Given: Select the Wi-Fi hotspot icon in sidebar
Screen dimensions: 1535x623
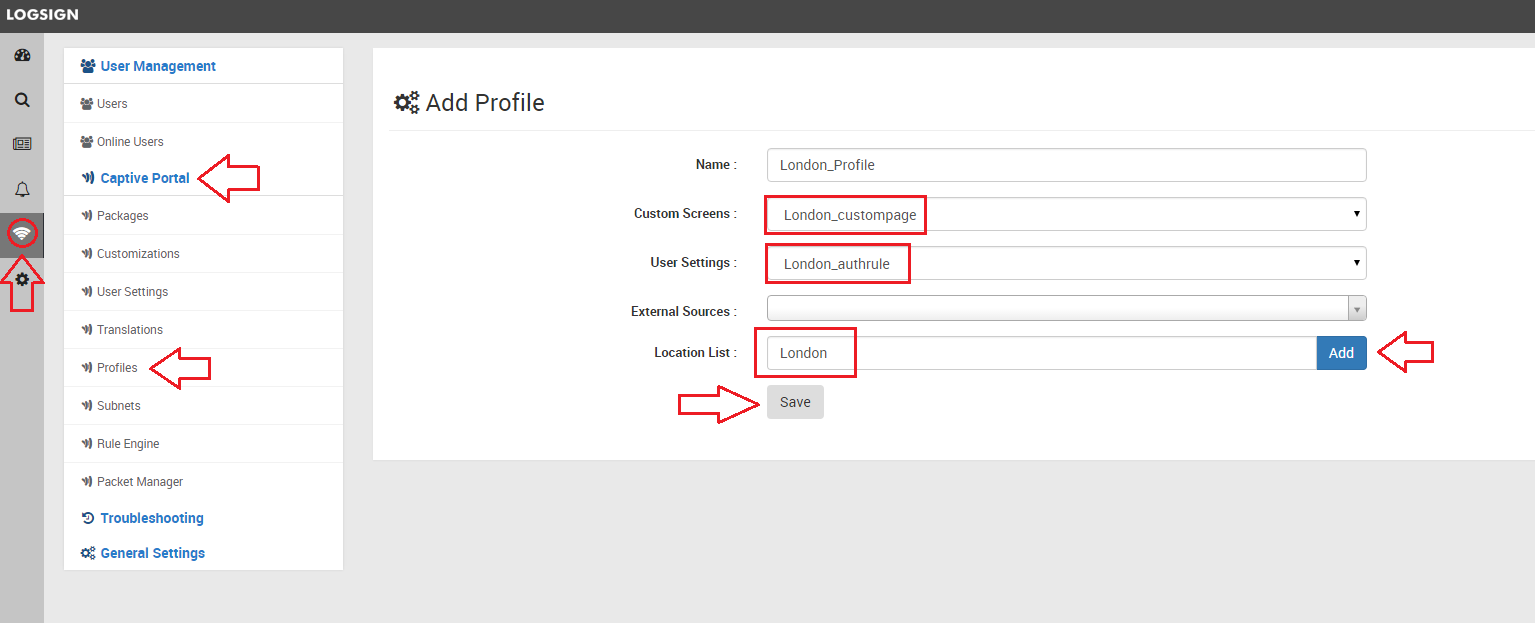Looking at the screenshot, I should click(x=22, y=233).
